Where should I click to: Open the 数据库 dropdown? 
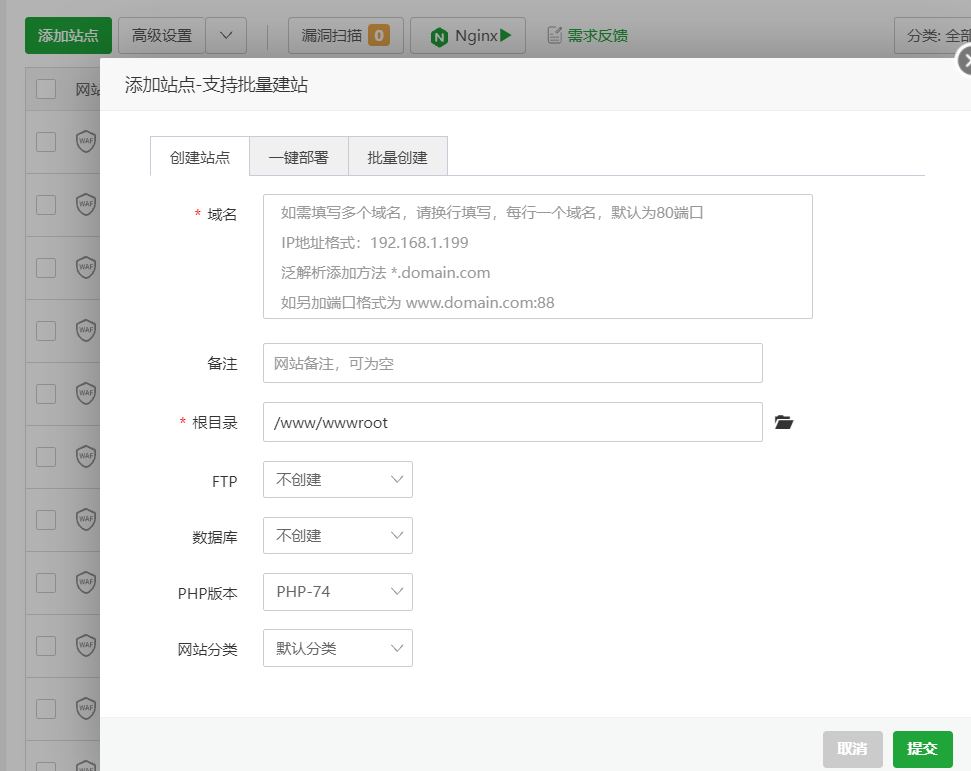pos(338,536)
